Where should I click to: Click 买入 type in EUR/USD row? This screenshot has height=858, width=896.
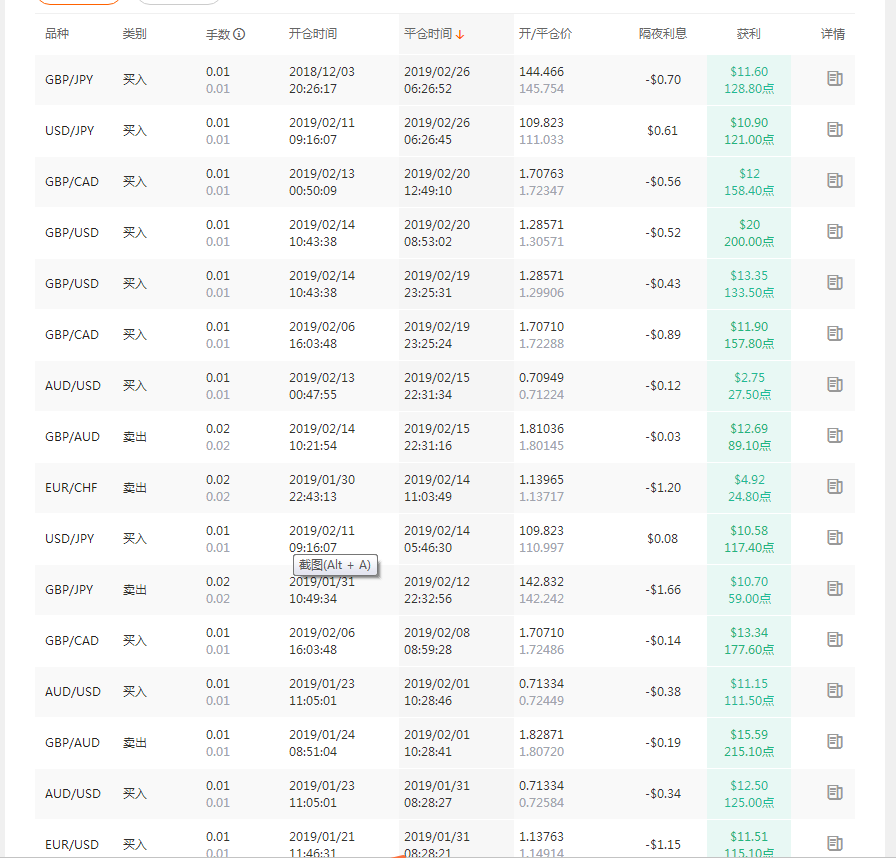[135, 844]
